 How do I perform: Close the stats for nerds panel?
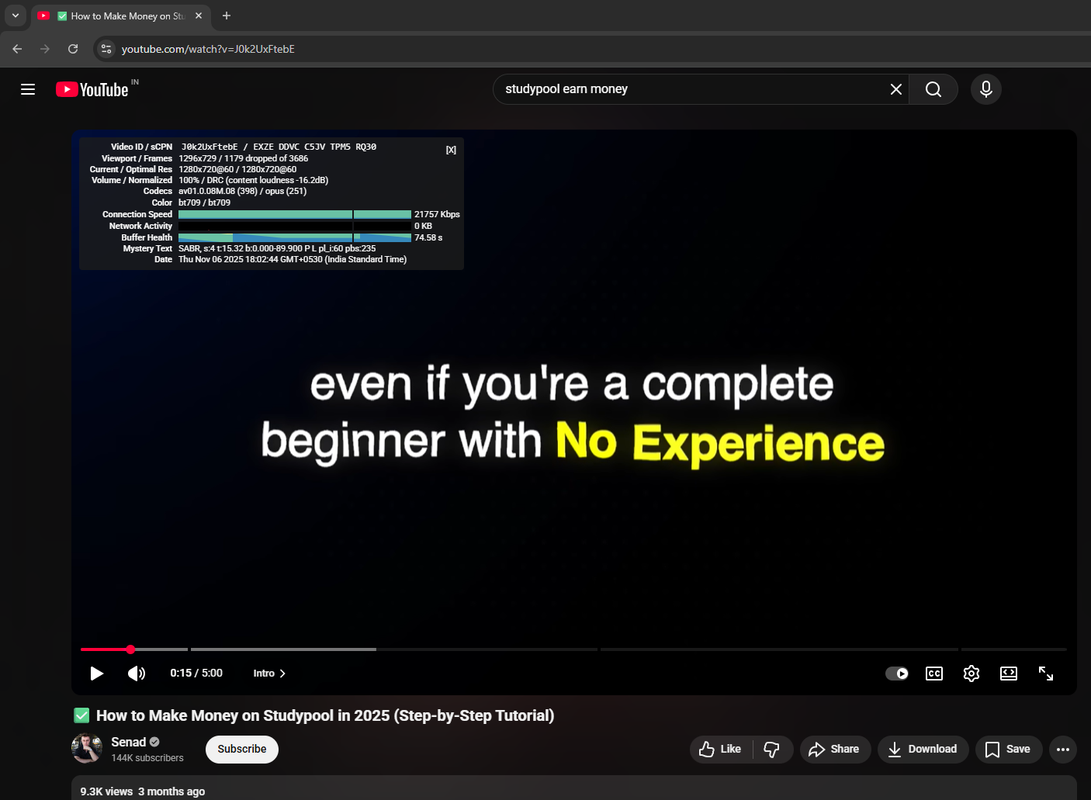click(x=451, y=150)
